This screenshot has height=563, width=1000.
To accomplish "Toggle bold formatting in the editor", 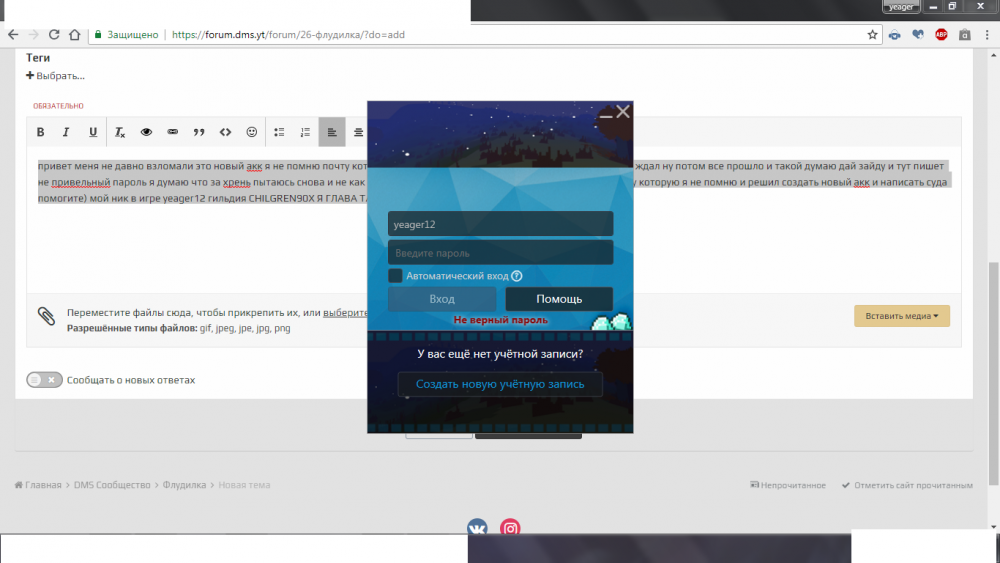I will (41, 132).
